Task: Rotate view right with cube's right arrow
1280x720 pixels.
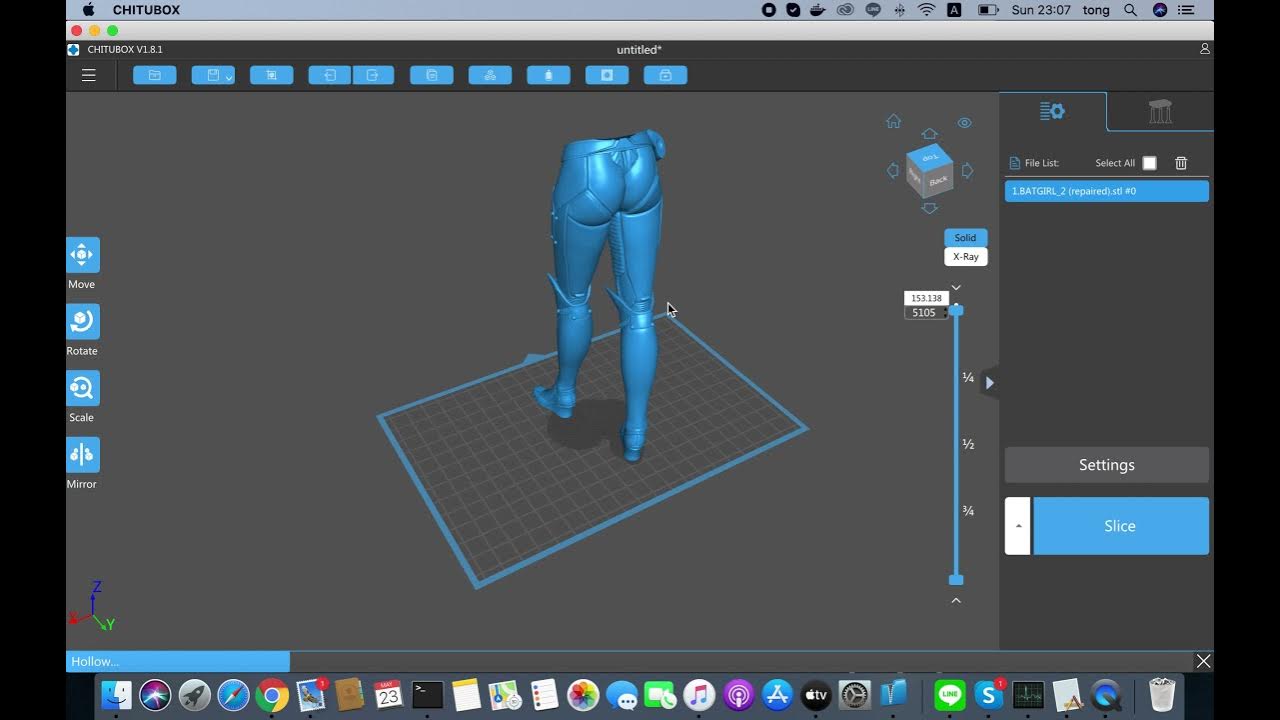Action: point(967,171)
